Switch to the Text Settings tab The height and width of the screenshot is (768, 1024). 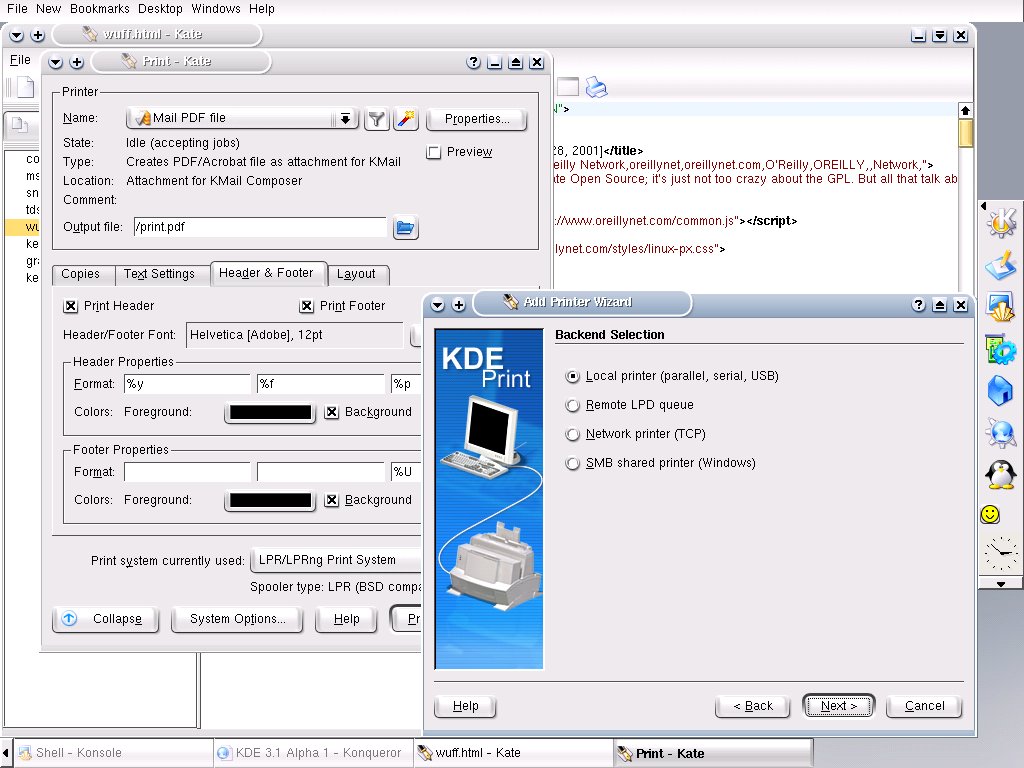pyautogui.click(x=159, y=274)
